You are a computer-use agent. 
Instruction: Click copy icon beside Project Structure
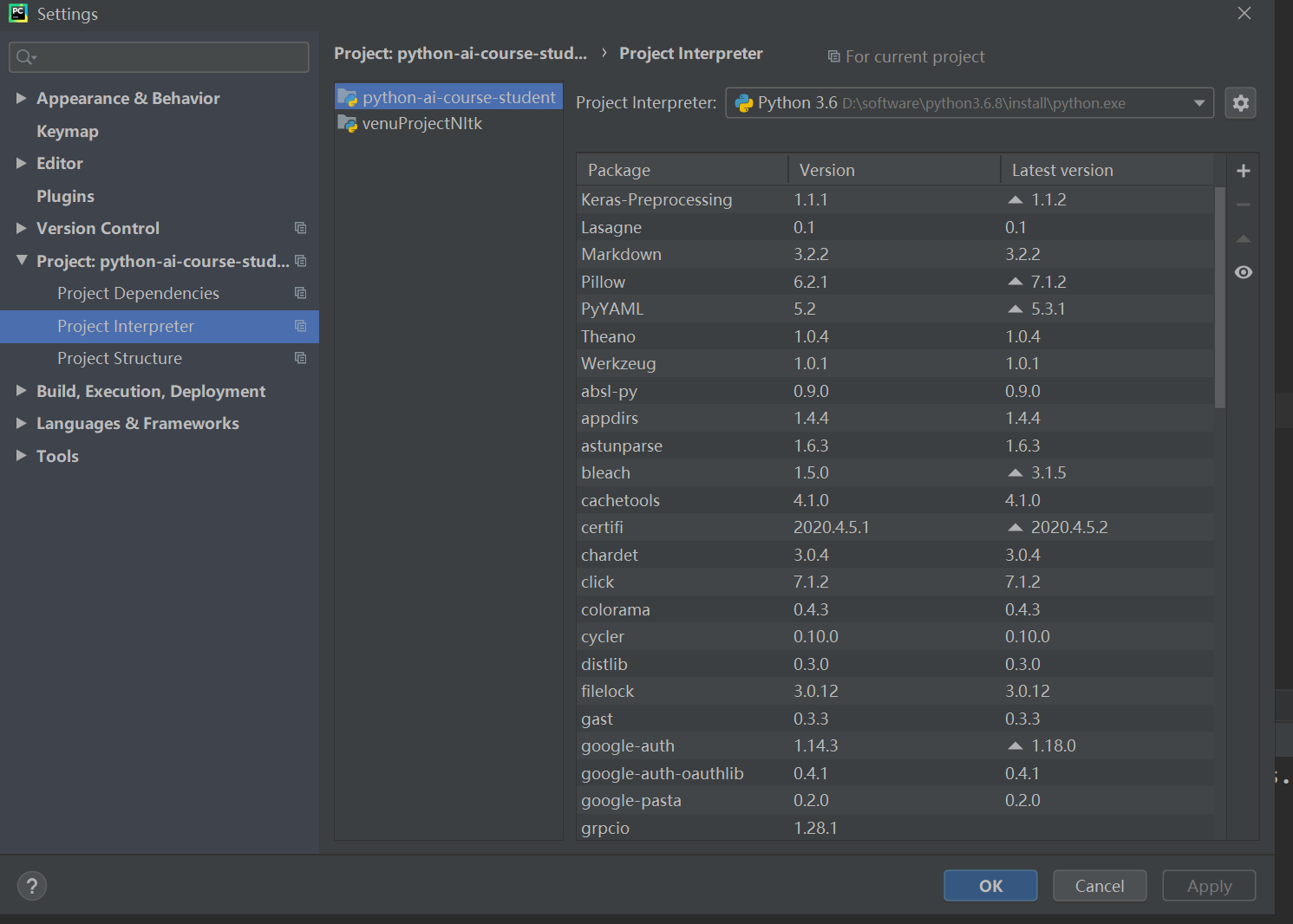(300, 358)
